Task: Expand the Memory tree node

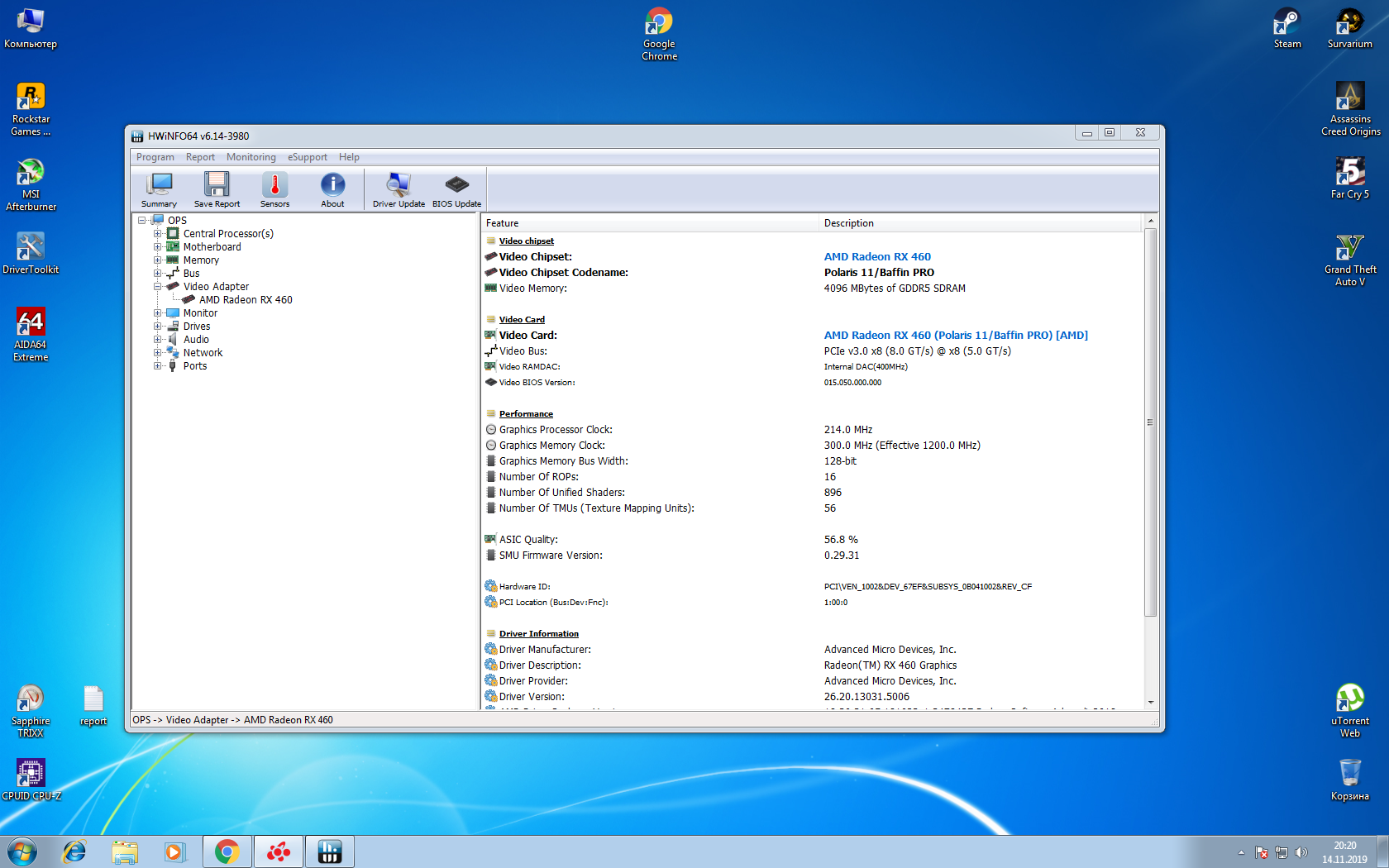Action: (157, 260)
